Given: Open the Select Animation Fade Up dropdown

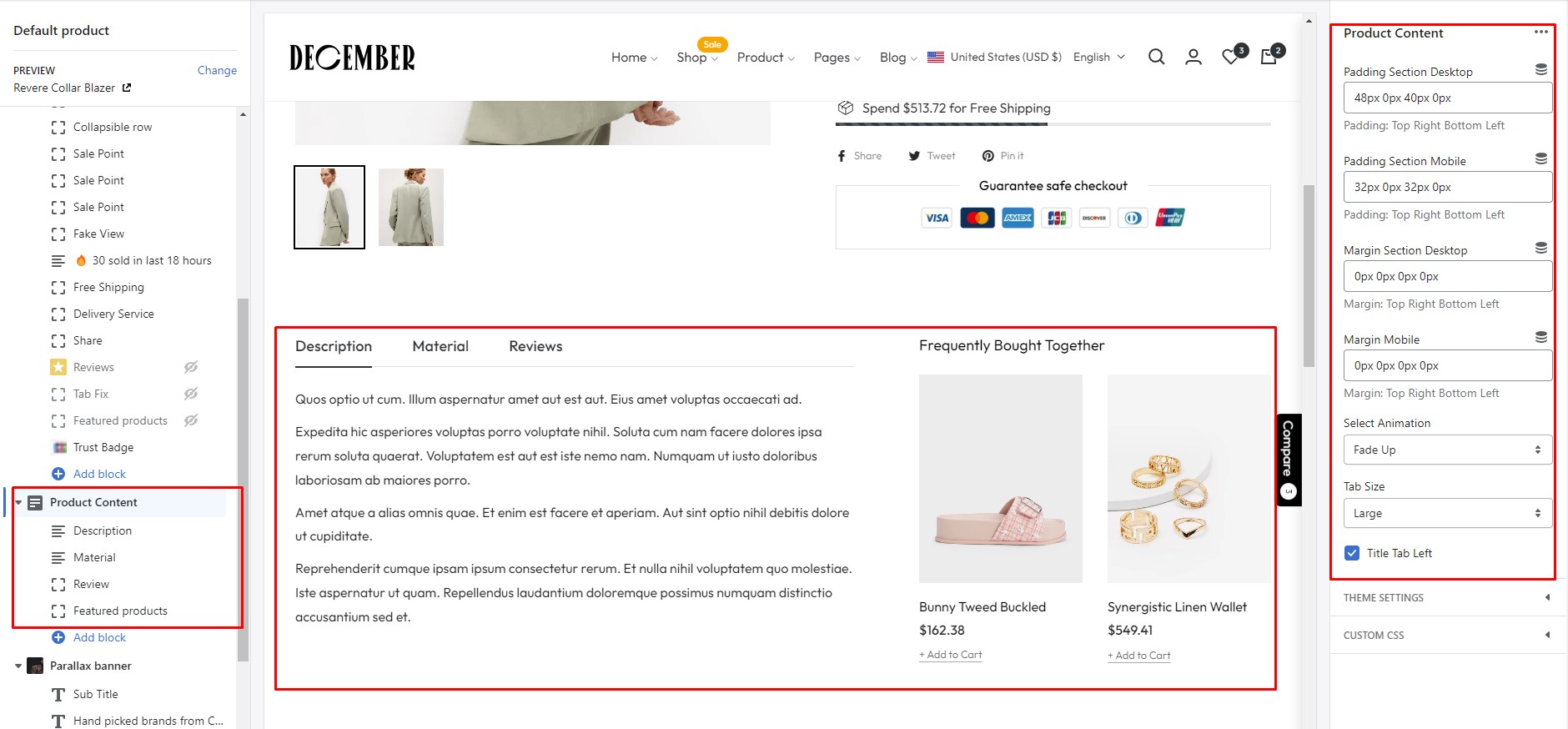Looking at the screenshot, I should (1447, 450).
